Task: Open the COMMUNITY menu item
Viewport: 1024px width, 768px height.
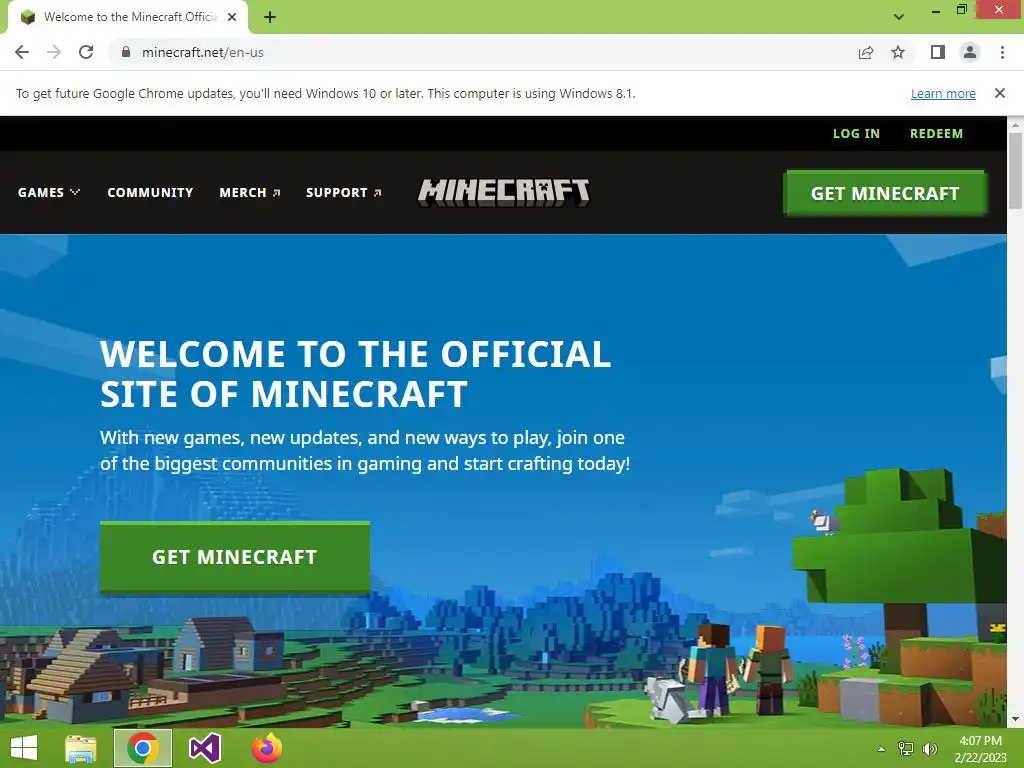Action: coord(150,193)
